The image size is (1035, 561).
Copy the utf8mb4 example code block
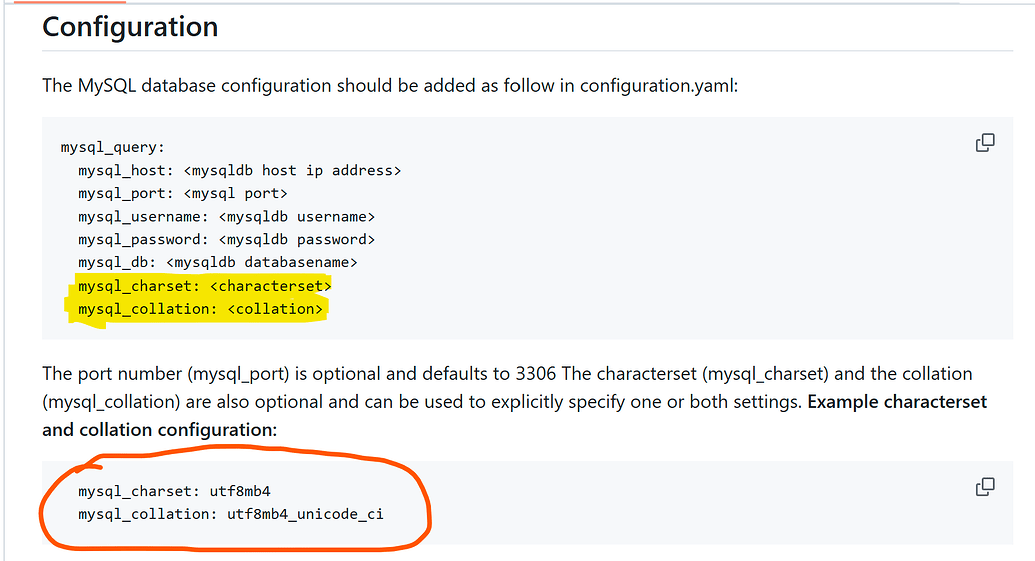(985, 487)
